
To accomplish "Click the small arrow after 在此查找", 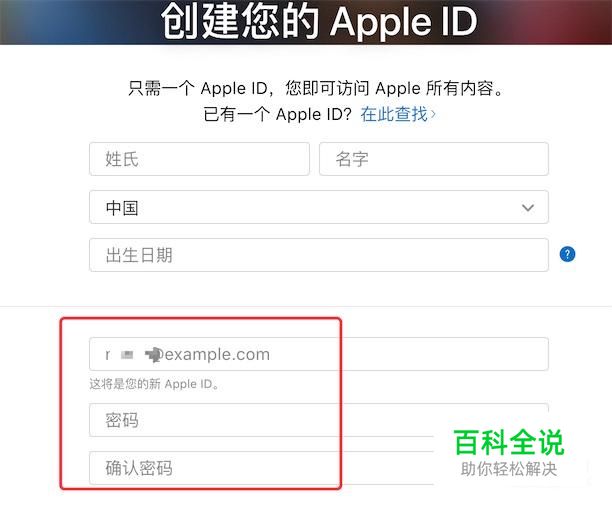I will tap(432, 114).
